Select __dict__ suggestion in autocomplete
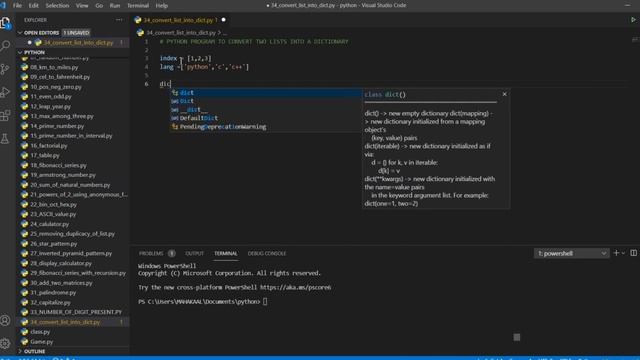 coord(265,109)
